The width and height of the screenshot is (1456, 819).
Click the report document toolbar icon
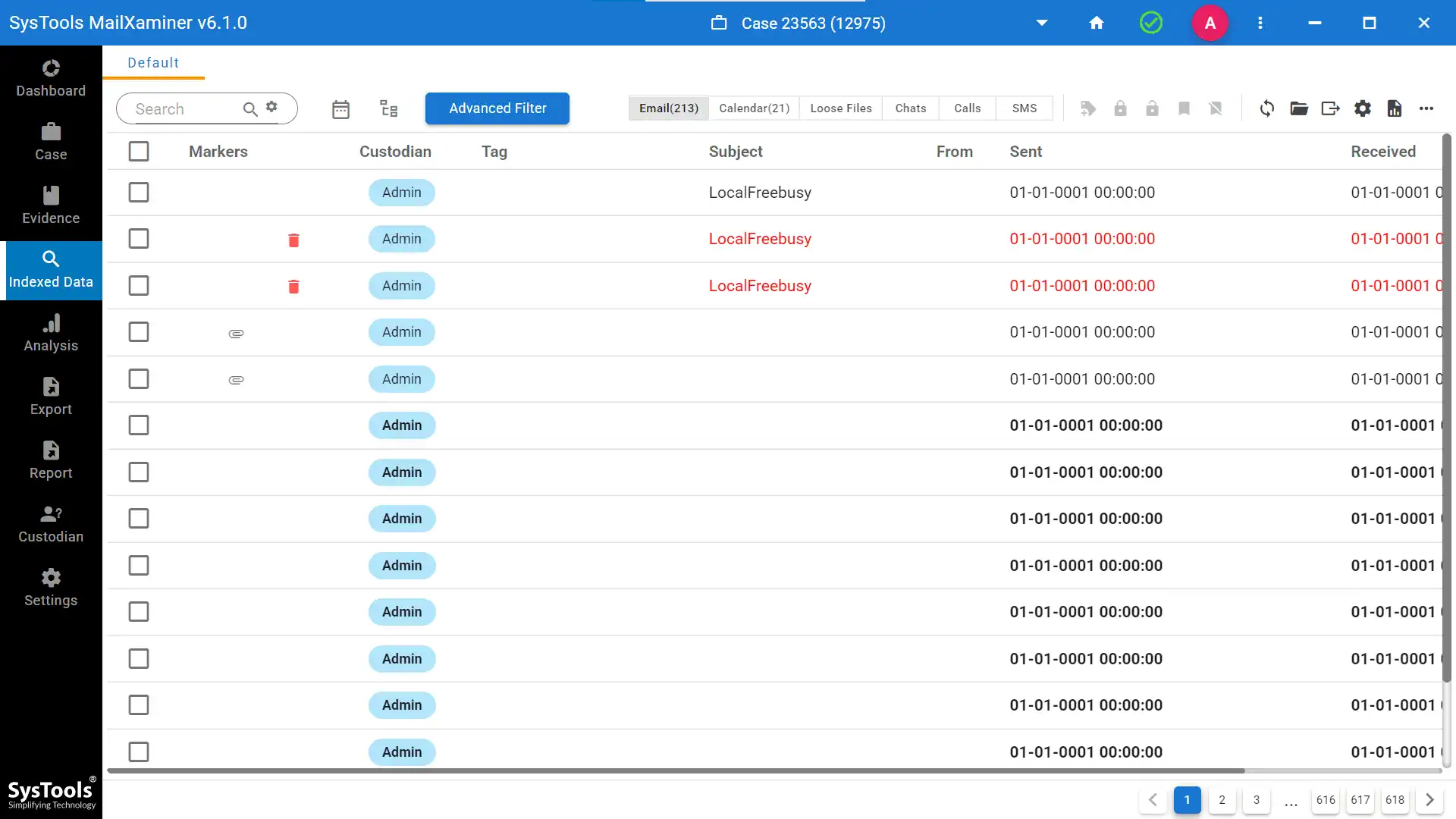tap(1395, 108)
